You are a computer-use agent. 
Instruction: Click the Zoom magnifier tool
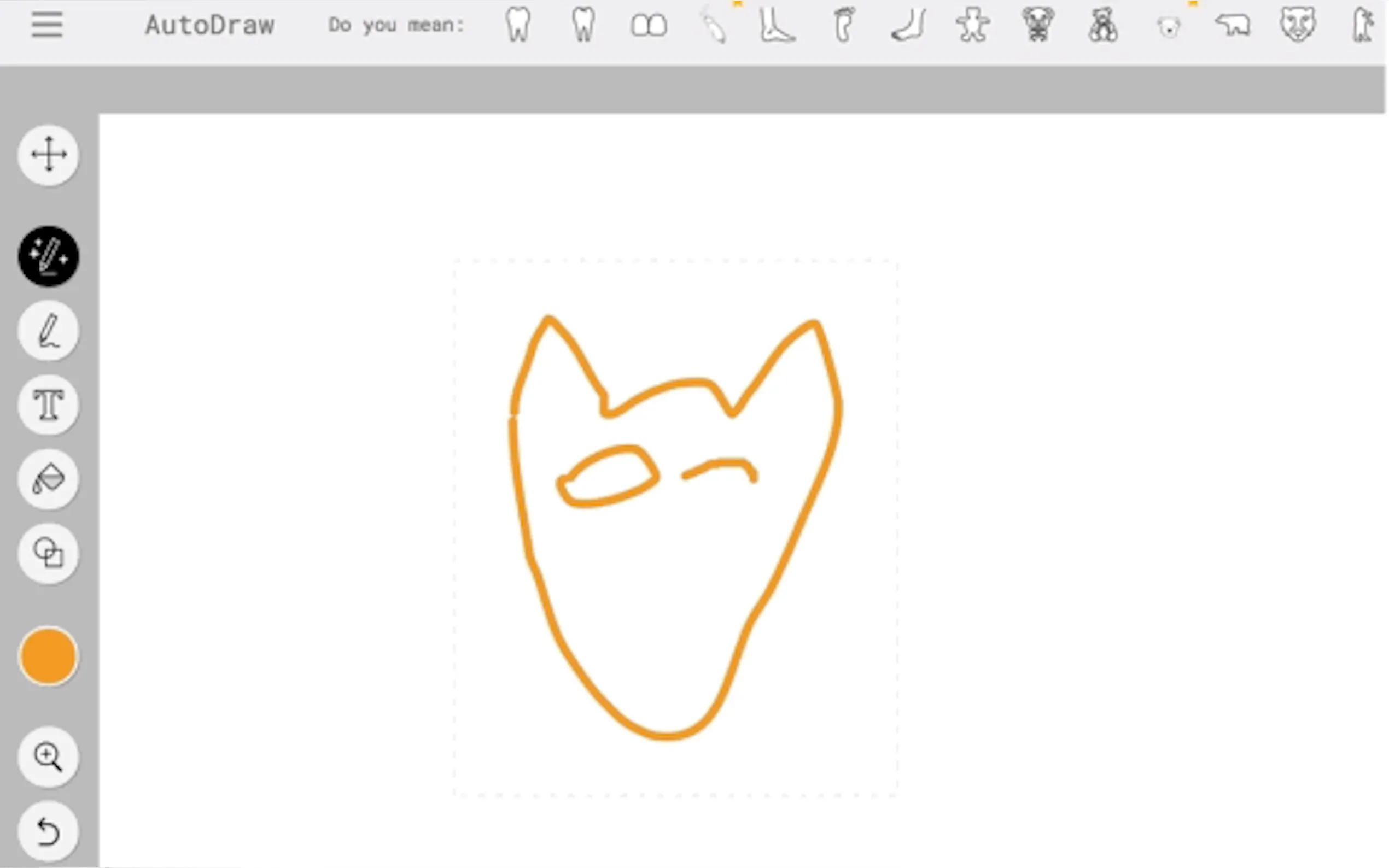click(x=49, y=756)
